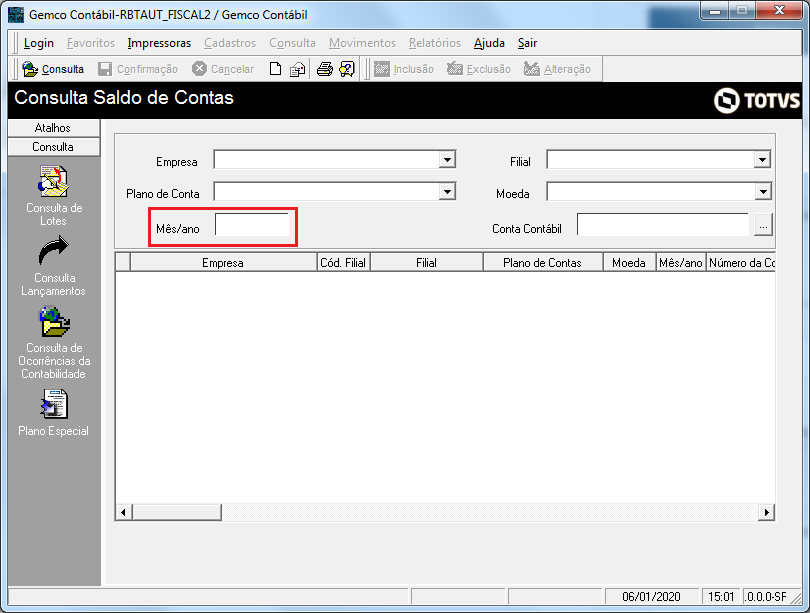Click the Sair menu item

click(x=527, y=43)
